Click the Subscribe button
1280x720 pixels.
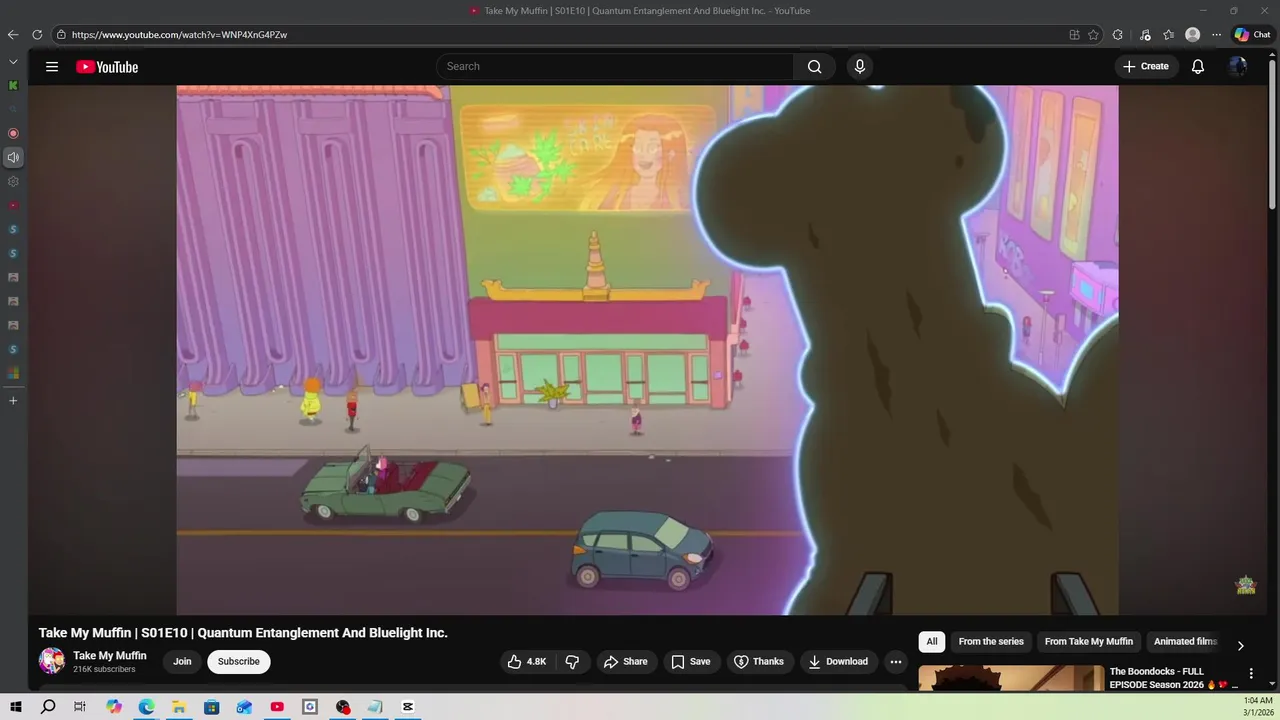[x=239, y=662]
